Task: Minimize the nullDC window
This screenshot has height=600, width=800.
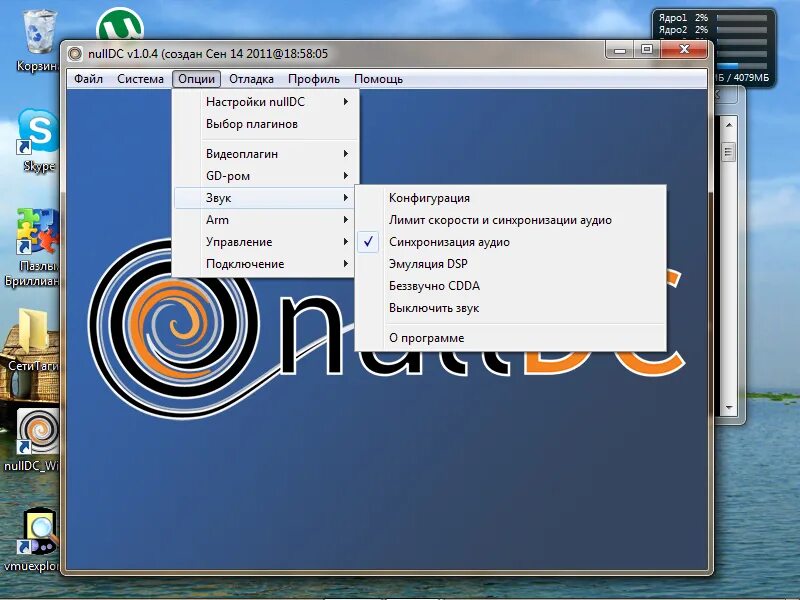Action: pyautogui.click(x=619, y=50)
